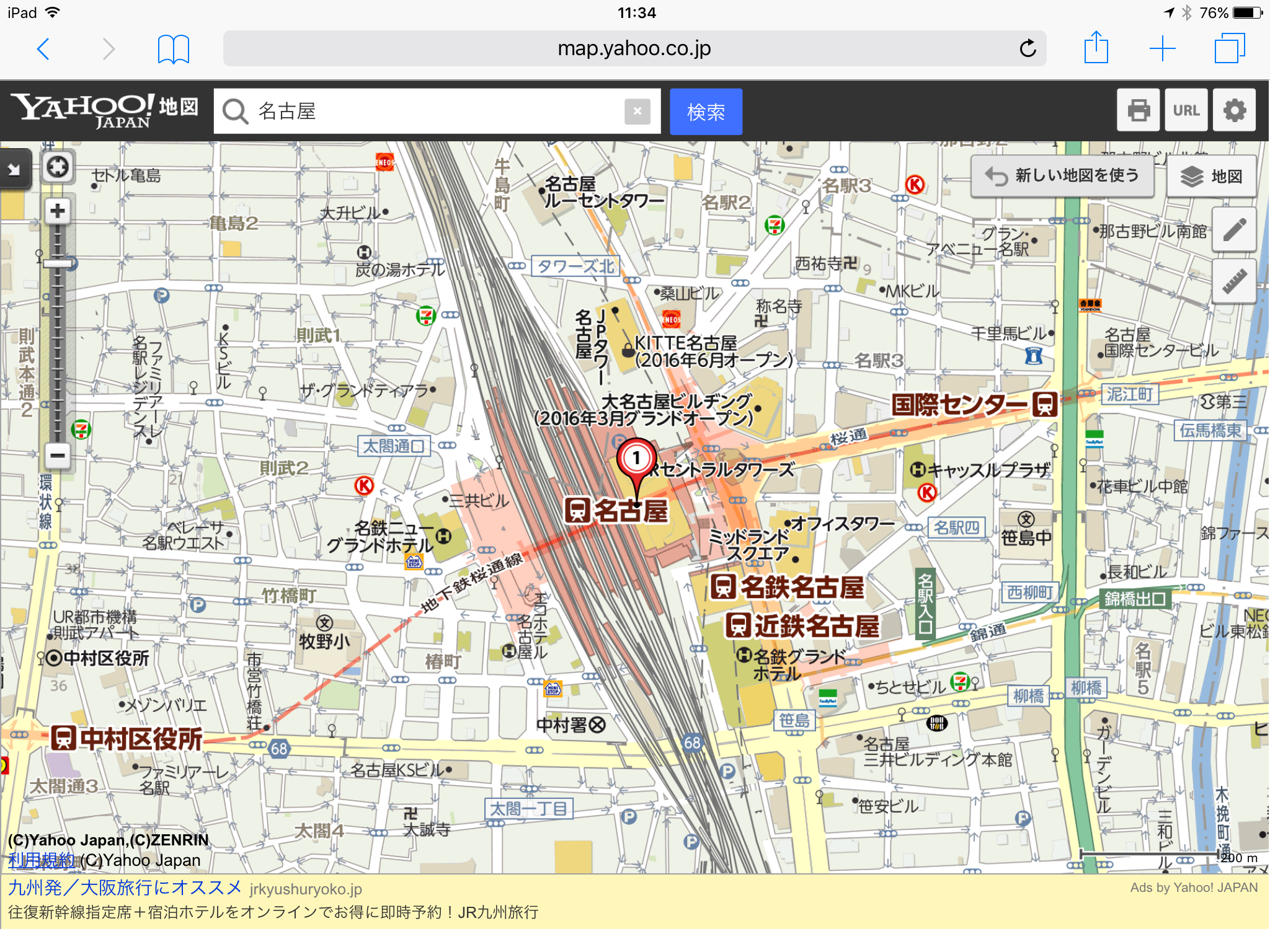
Task: Click 国際センター station icon
Action: (1045, 405)
